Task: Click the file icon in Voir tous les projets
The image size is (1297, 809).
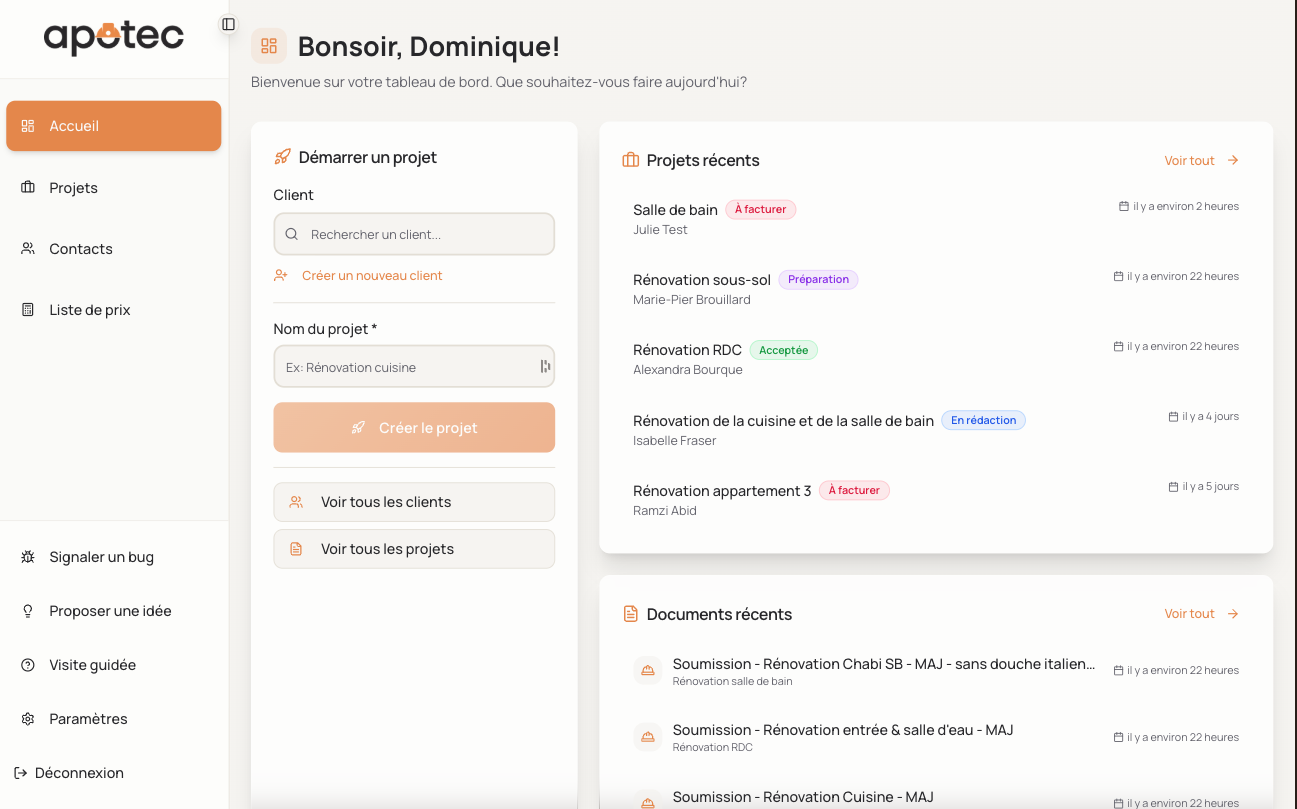Action: coord(296,549)
